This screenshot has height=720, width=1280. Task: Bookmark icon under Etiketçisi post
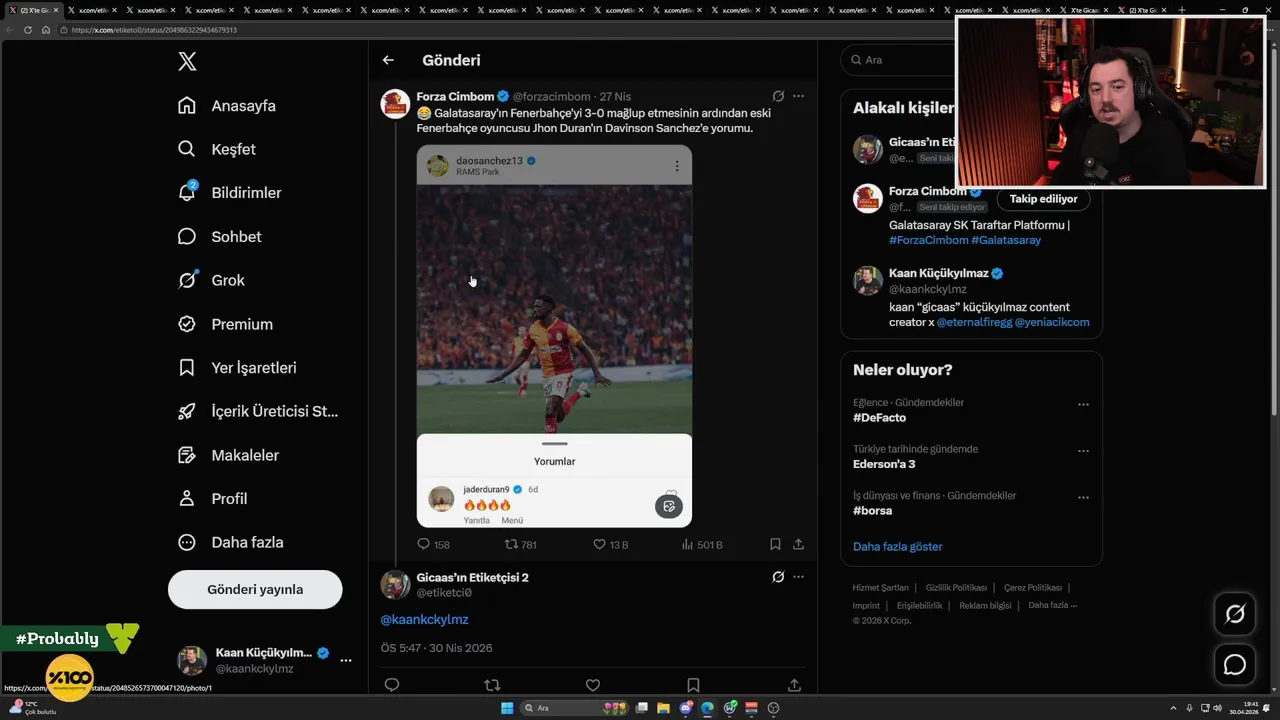pyautogui.click(x=693, y=685)
